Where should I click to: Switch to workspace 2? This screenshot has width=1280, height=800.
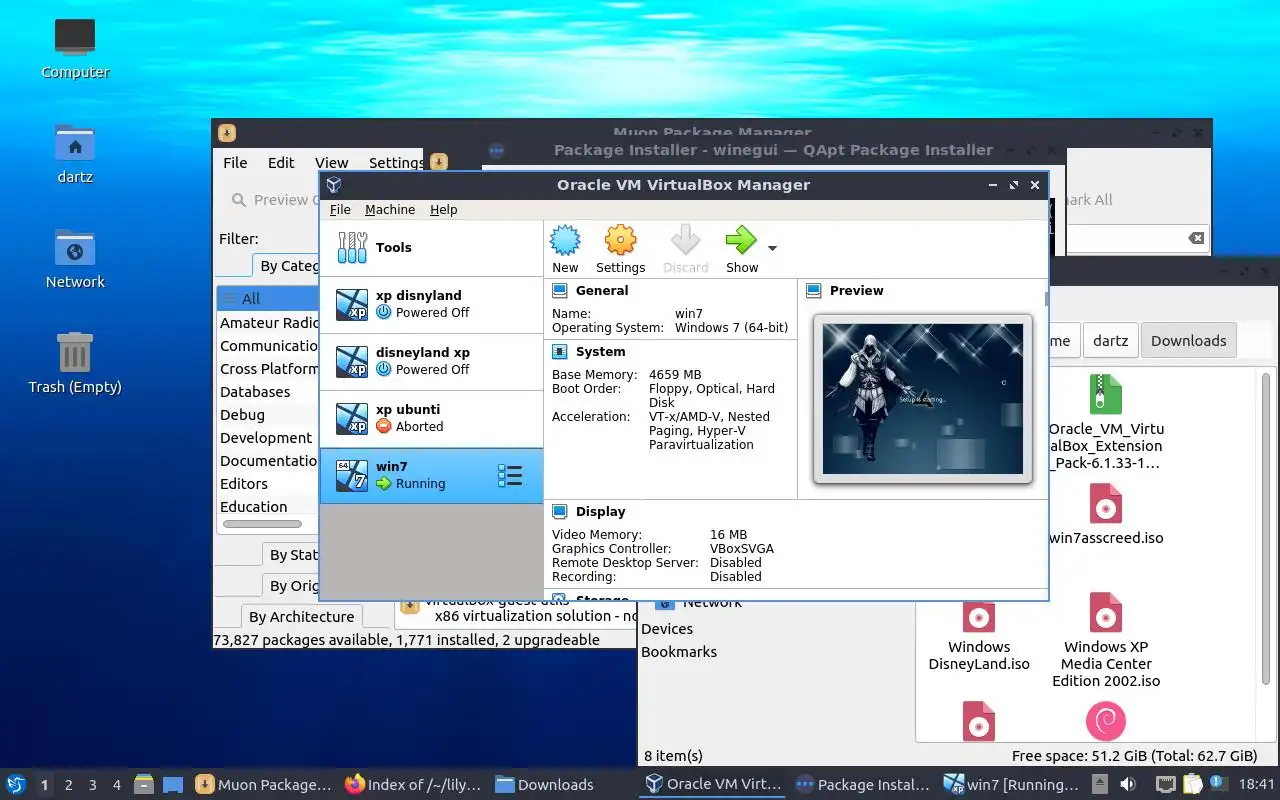pyautogui.click(x=69, y=785)
